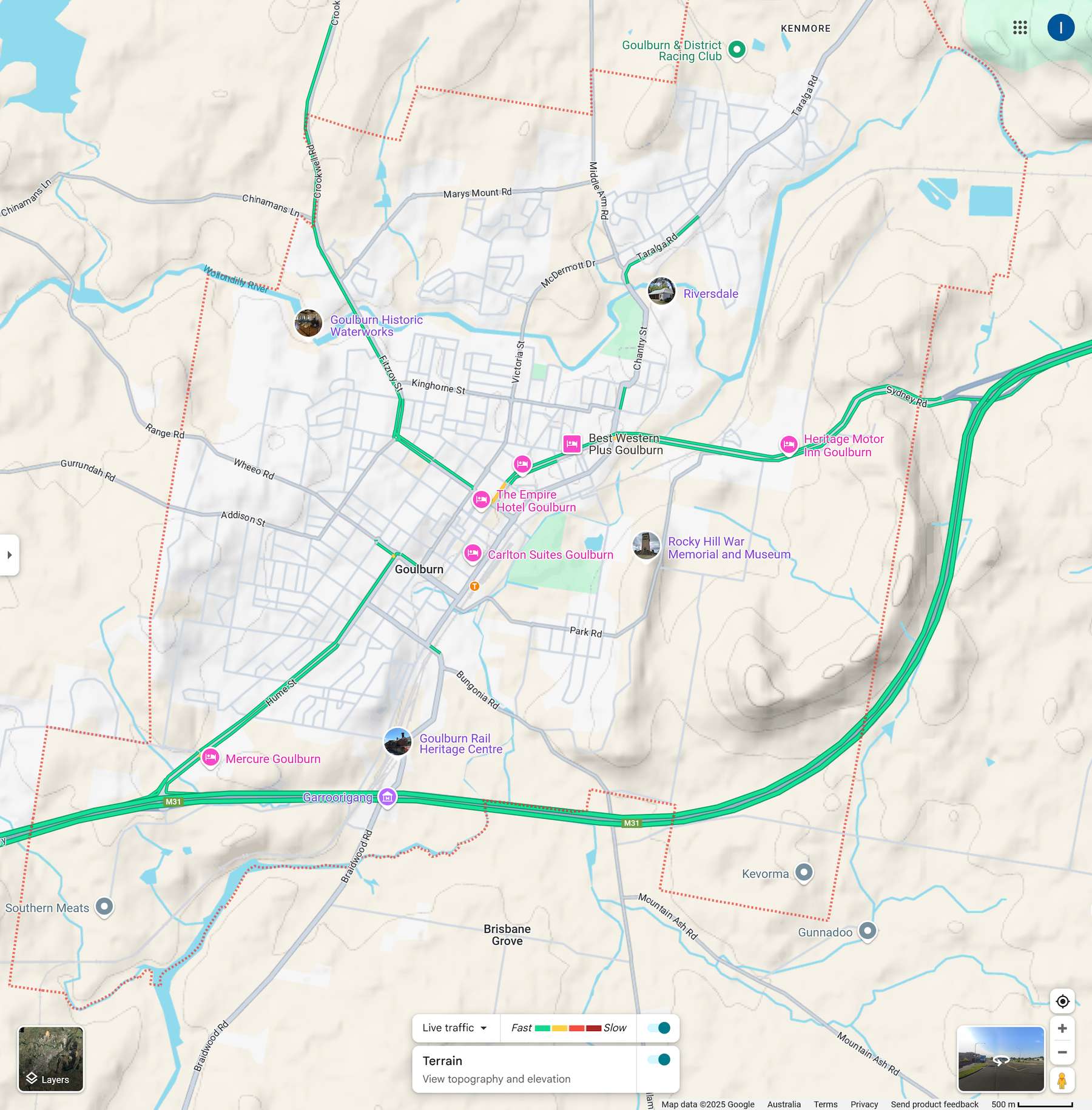Click the unlabeled hotel pin on Sydney Rd

pos(522,465)
